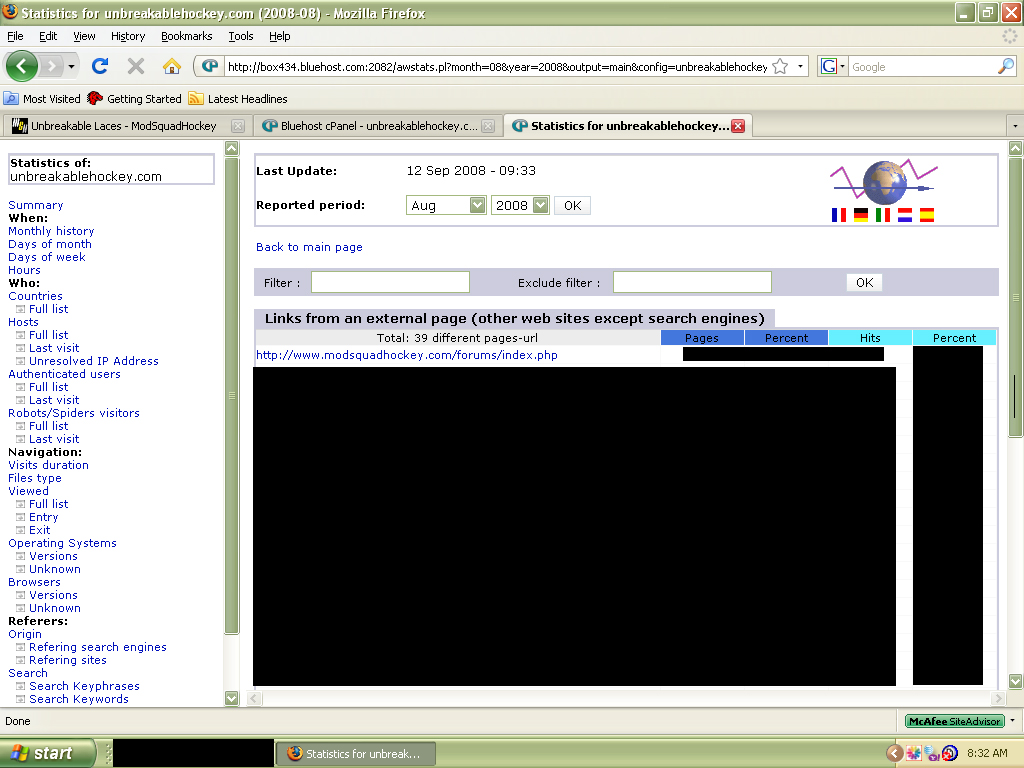Open the back-history dropdown arrow
Viewport: 1024px width, 768px height.
point(71,67)
